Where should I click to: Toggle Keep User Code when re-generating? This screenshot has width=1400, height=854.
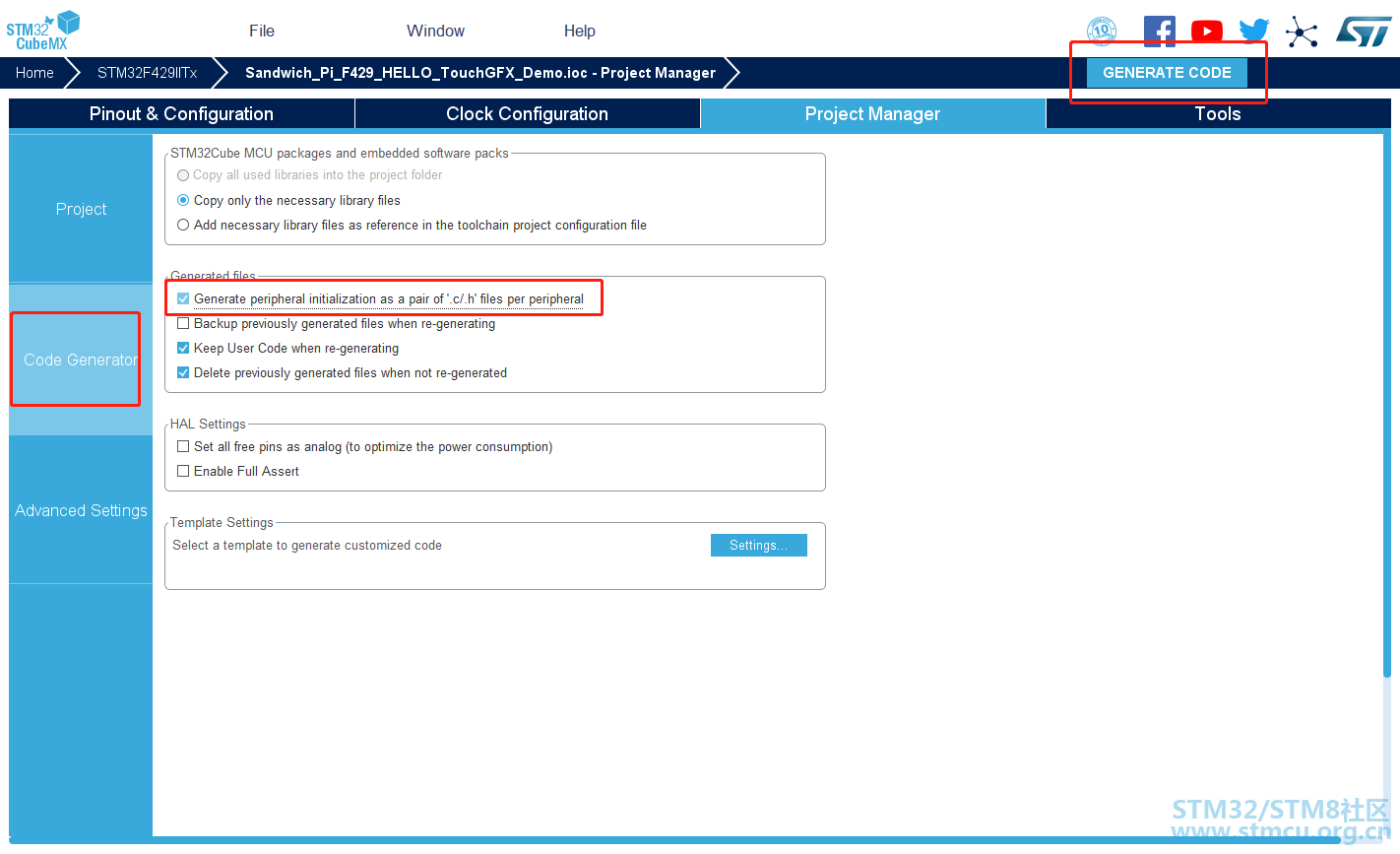tap(183, 348)
